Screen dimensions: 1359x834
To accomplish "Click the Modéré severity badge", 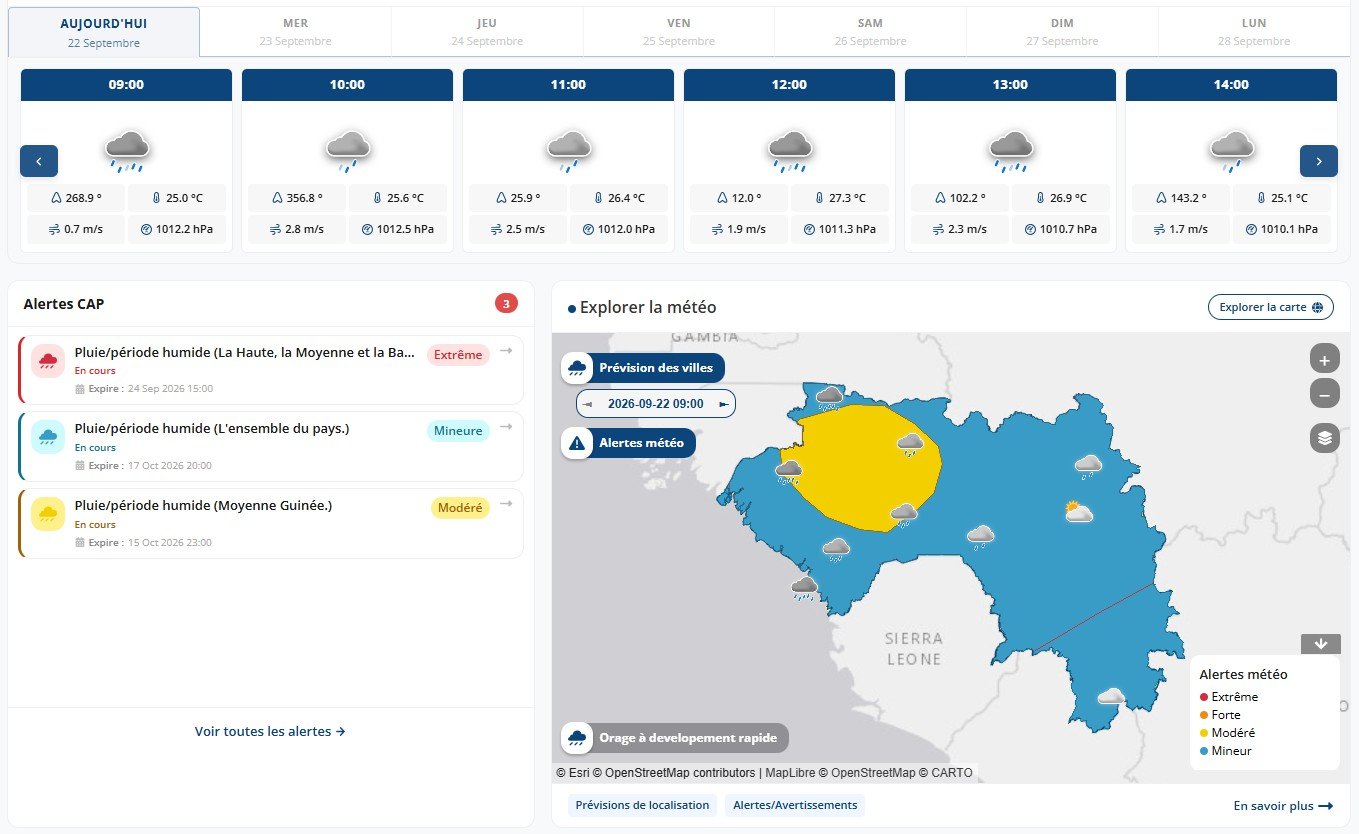I will (460, 508).
